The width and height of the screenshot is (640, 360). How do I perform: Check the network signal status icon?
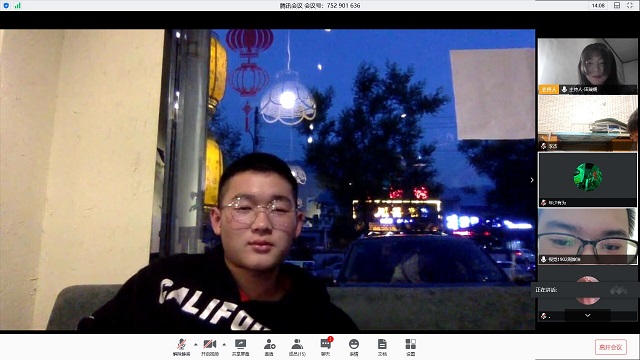point(17,5)
